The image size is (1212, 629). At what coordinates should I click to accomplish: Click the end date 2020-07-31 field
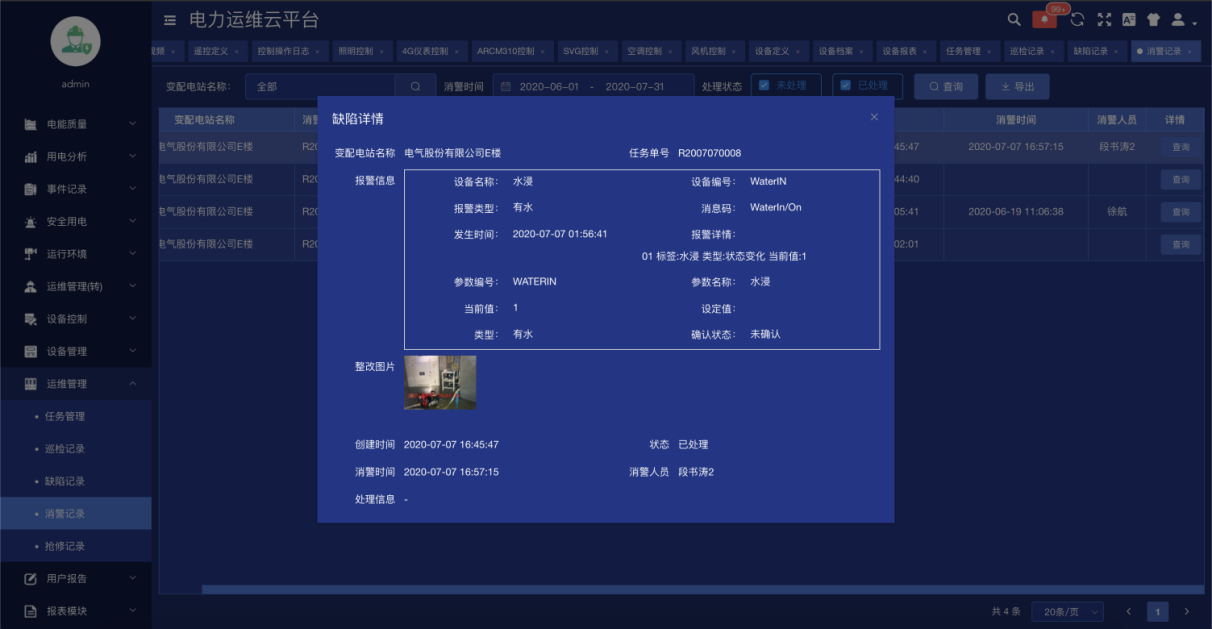635,87
